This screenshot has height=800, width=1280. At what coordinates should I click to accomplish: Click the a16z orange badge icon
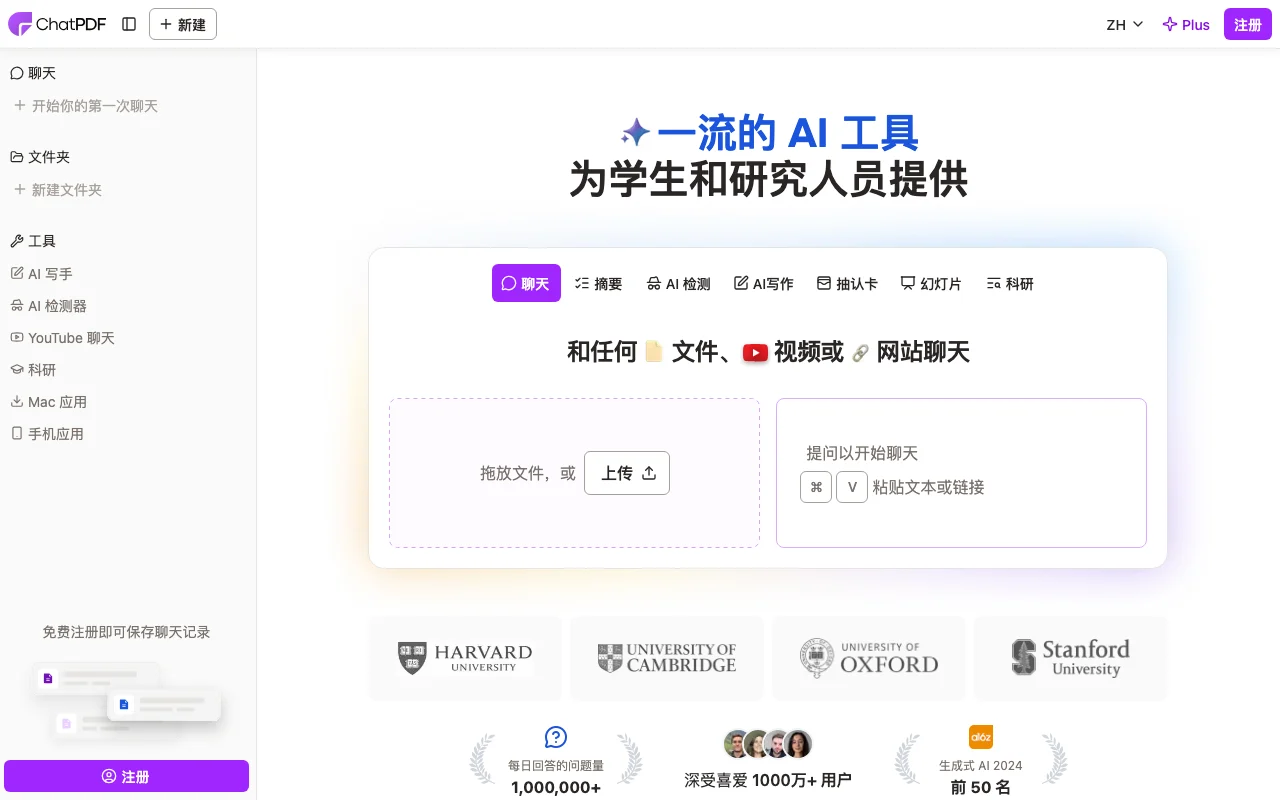981,737
